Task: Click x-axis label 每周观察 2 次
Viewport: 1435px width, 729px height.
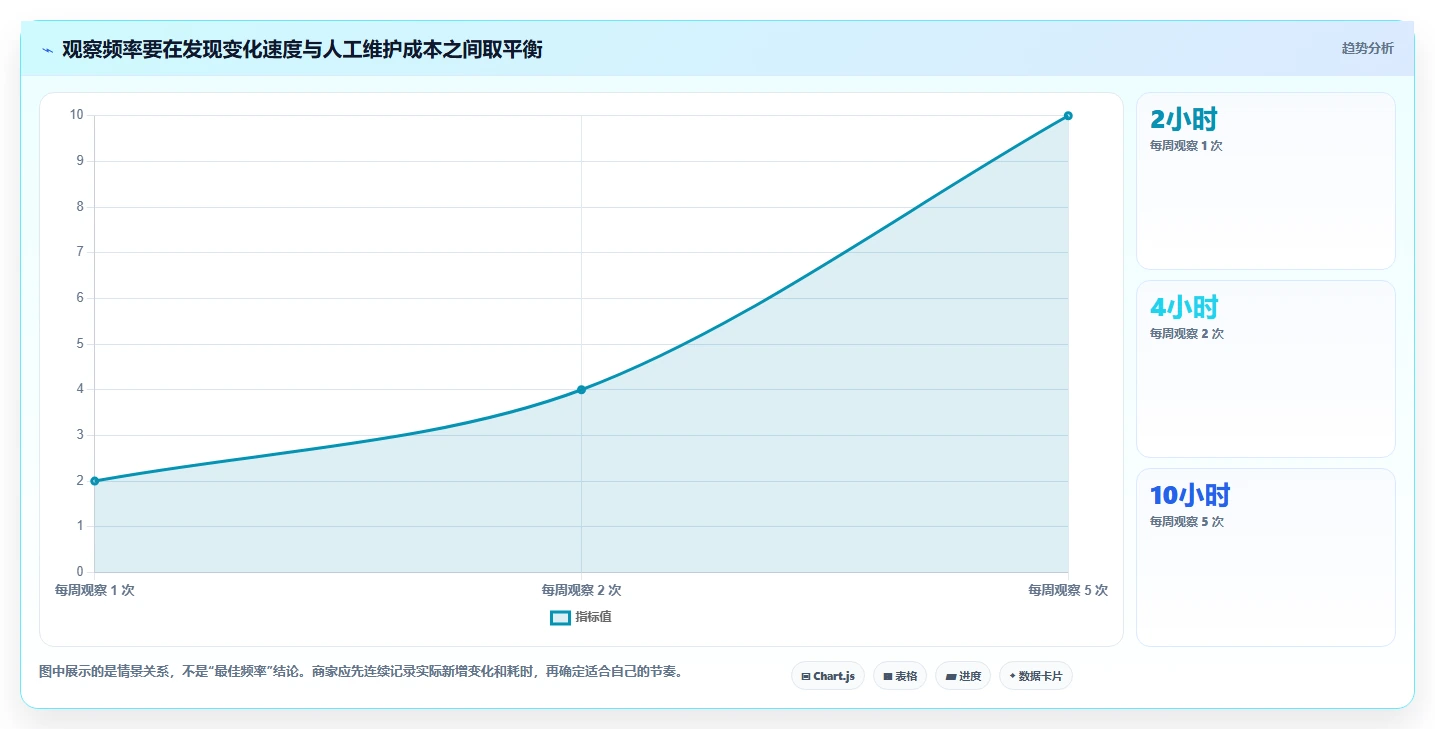Action: point(581,590)
